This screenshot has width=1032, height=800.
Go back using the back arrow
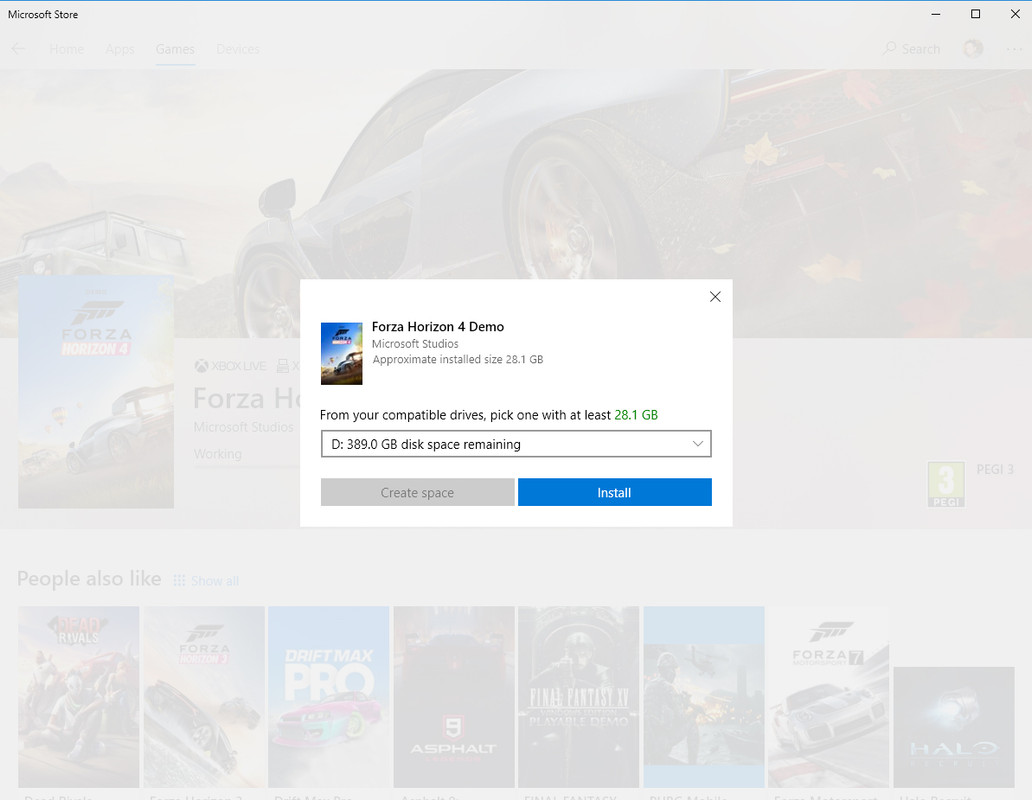pyautogui.click(x=18, y=49)
